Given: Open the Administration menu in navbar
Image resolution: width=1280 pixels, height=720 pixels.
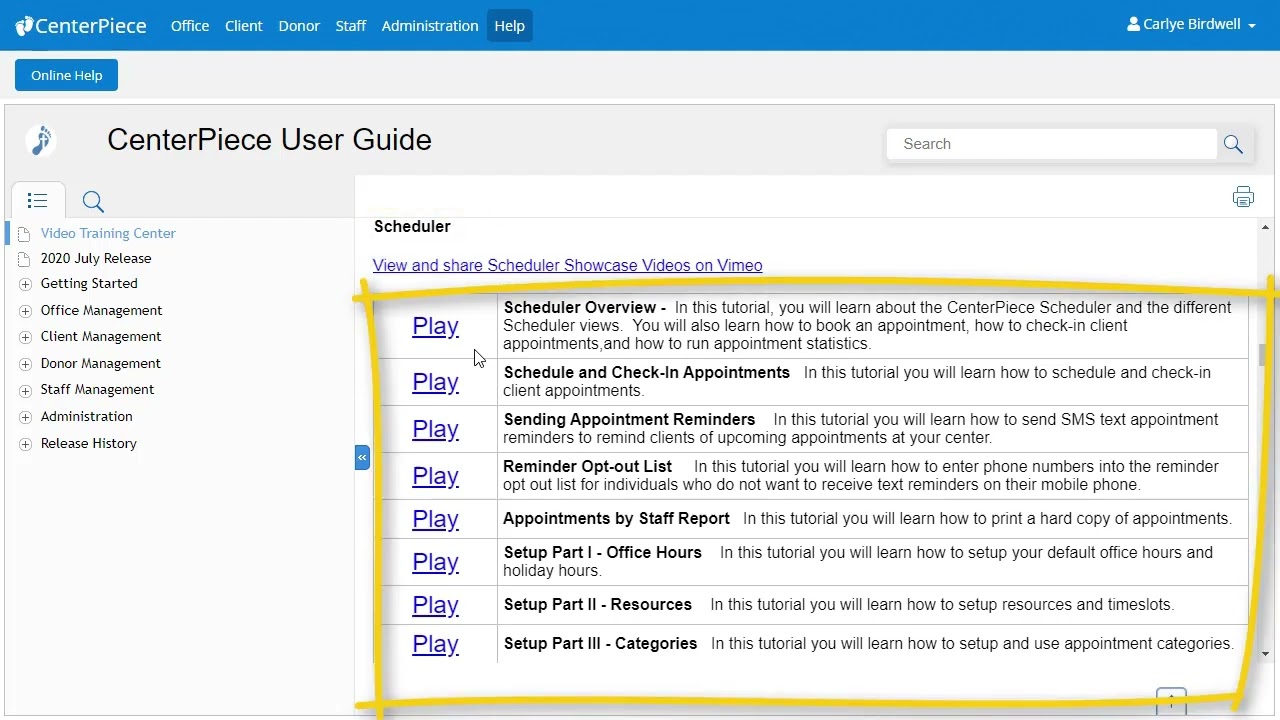Looking at the screenshot, I should coord(430,26).
